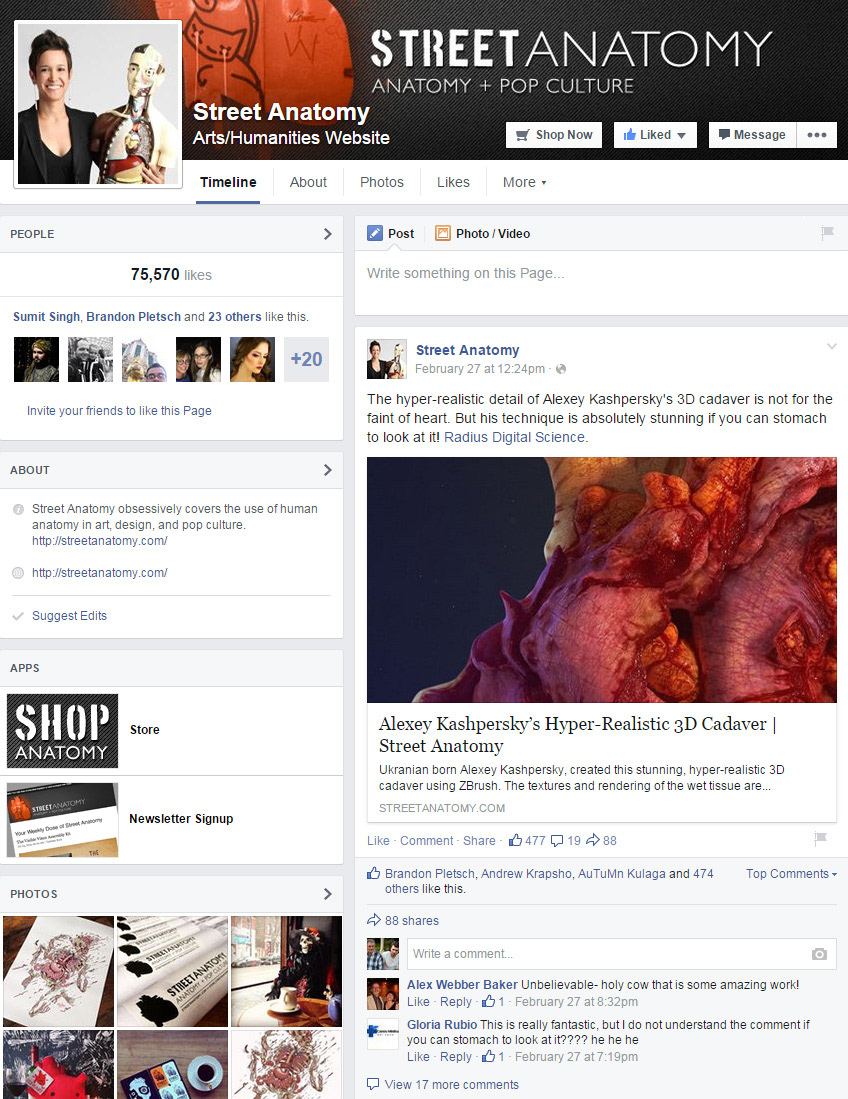Click the share-arrow 88 count
Viewport: 848px width, 1099px height.
601,841
